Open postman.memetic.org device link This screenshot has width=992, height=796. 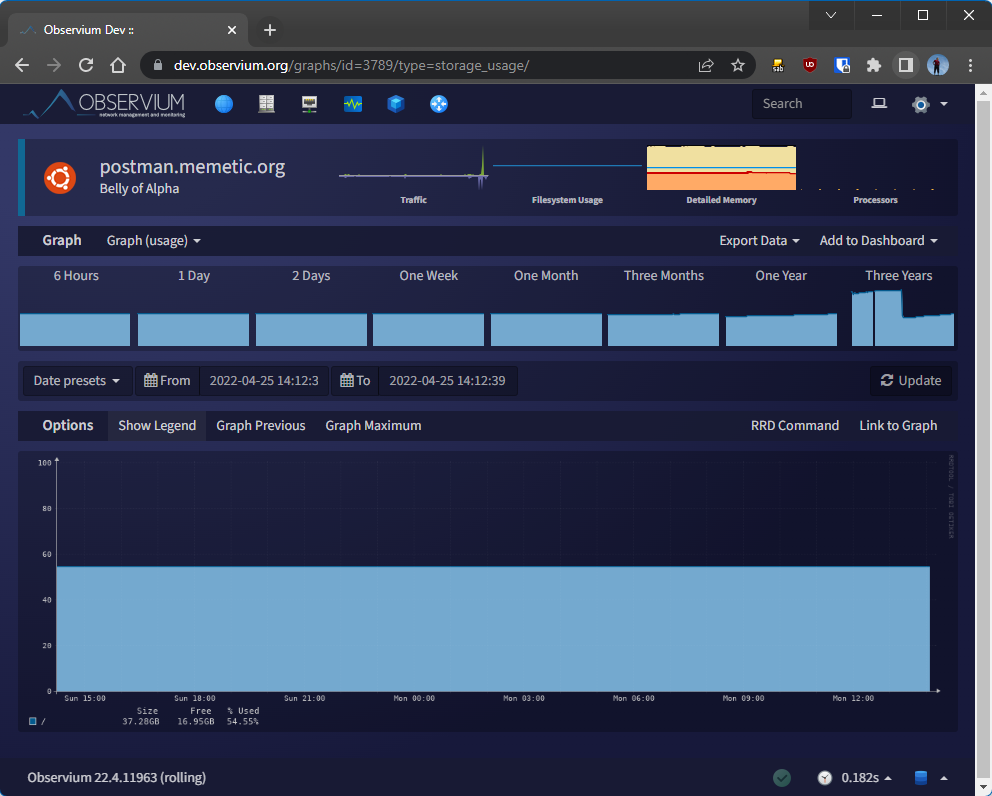click(x=192, y=166)
